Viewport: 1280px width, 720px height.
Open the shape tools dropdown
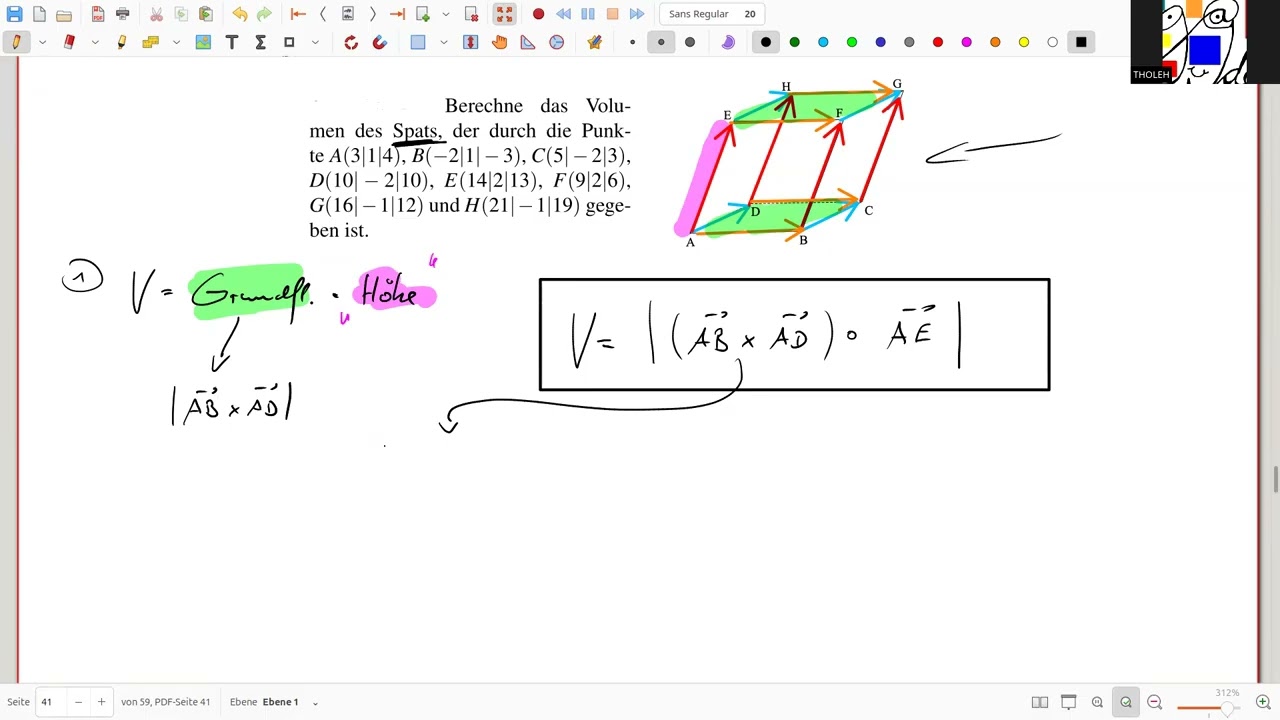click(315, 42)
